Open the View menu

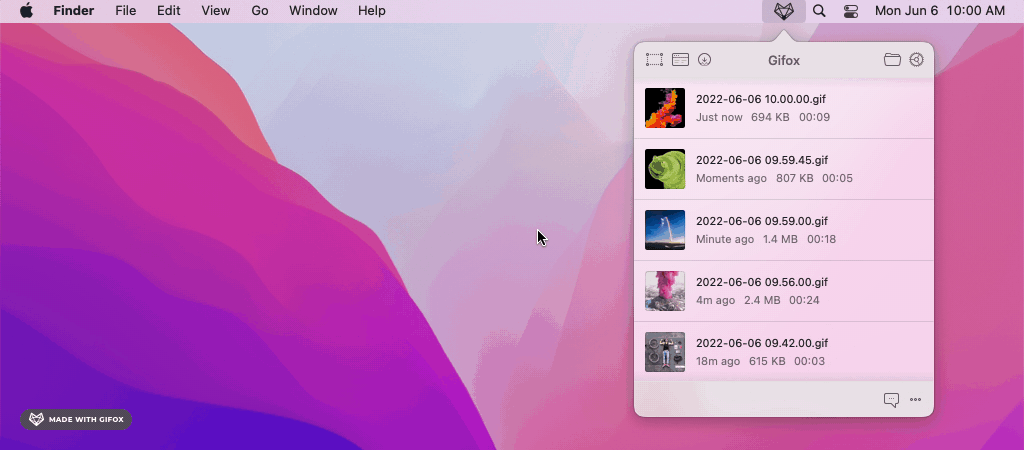click(x=216, y=11)
